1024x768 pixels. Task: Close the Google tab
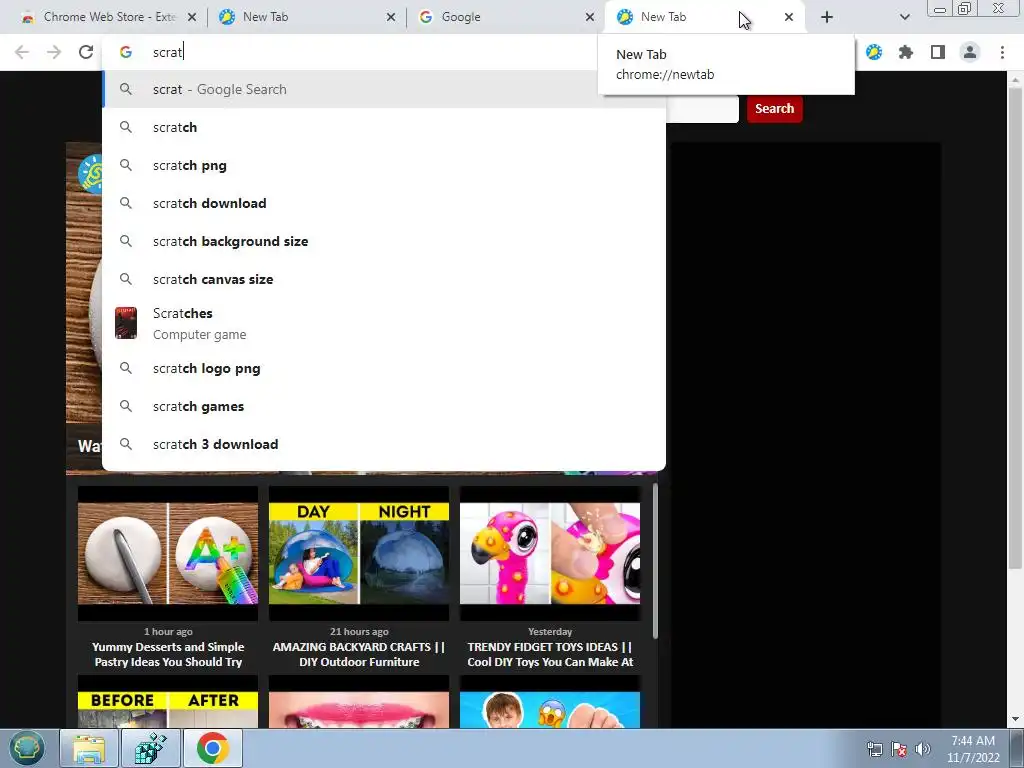[590, 17]
